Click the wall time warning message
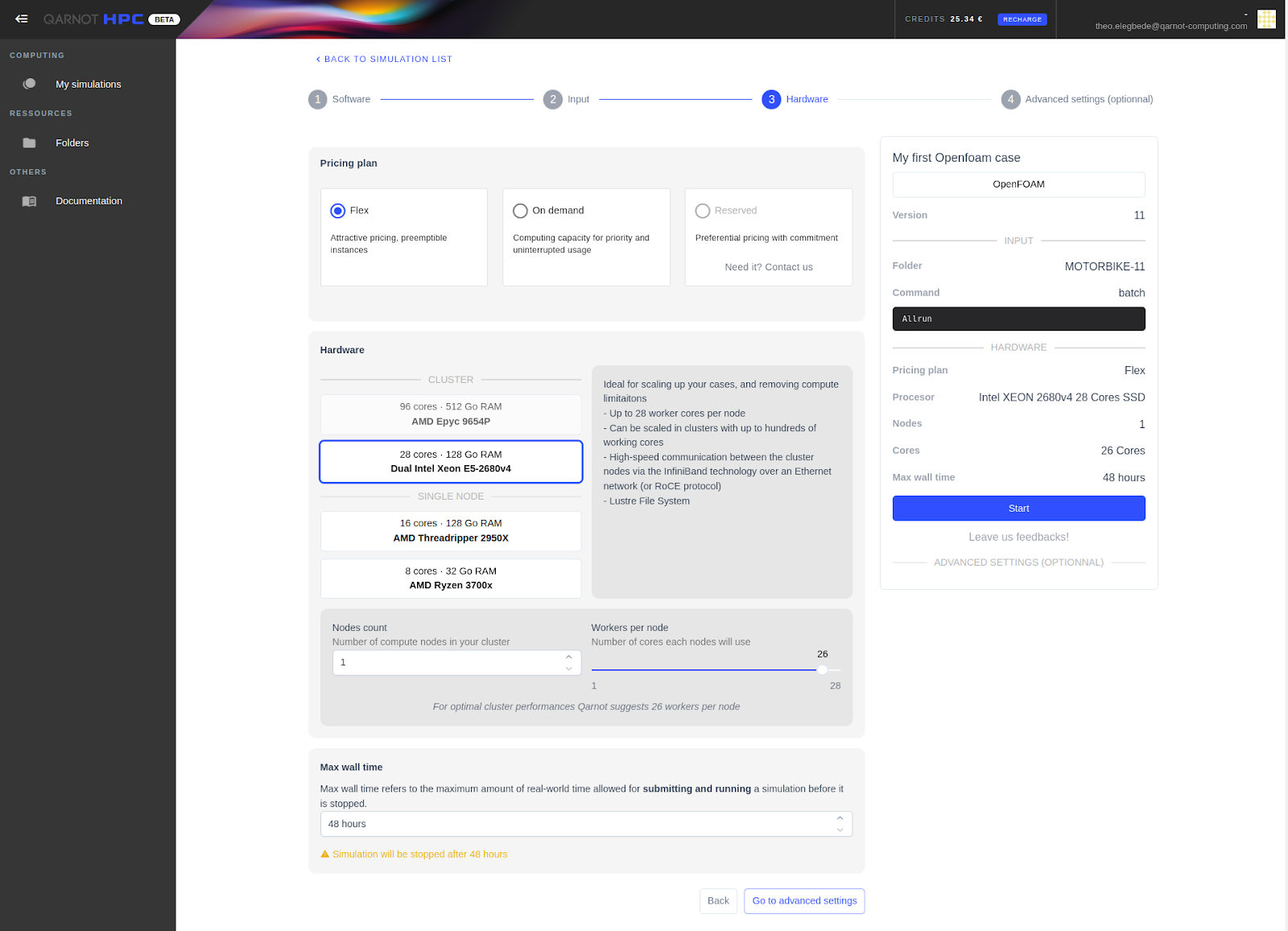 414,855
